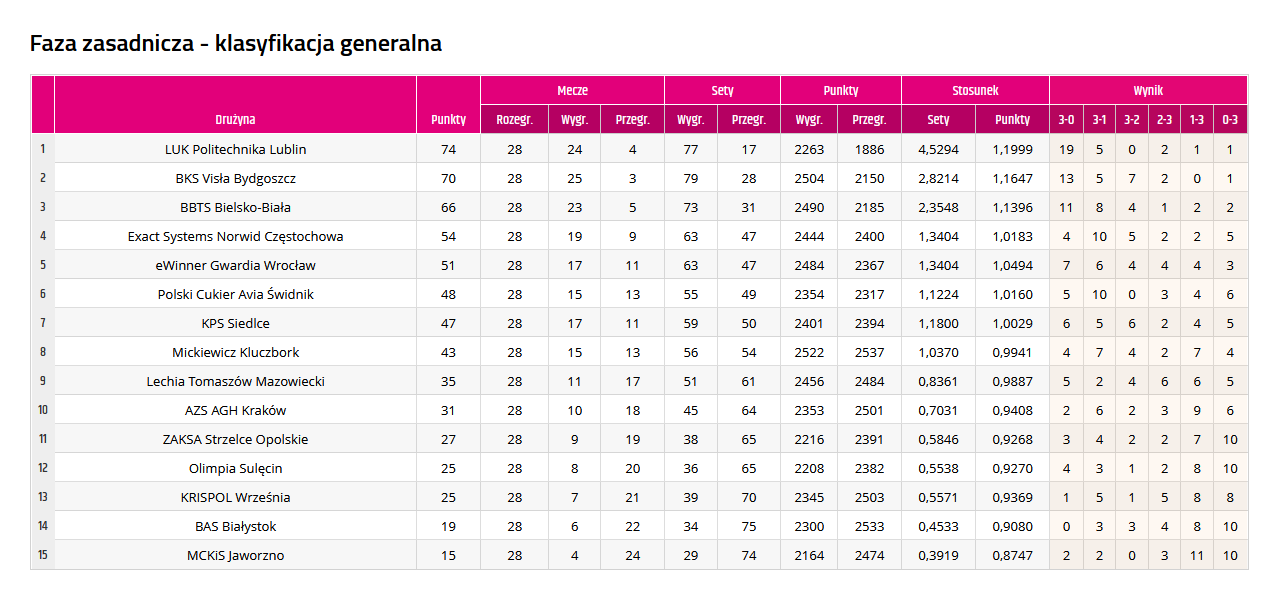
Task: Sort by Drużyna column header
Action: pyautogui.click(x=235, y=119)
